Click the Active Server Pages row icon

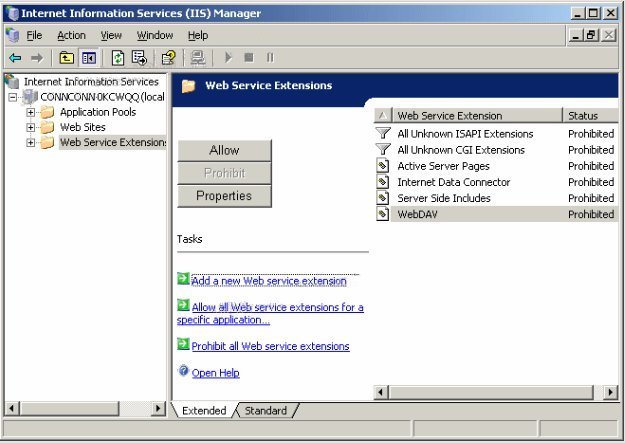tap(383, 166)
